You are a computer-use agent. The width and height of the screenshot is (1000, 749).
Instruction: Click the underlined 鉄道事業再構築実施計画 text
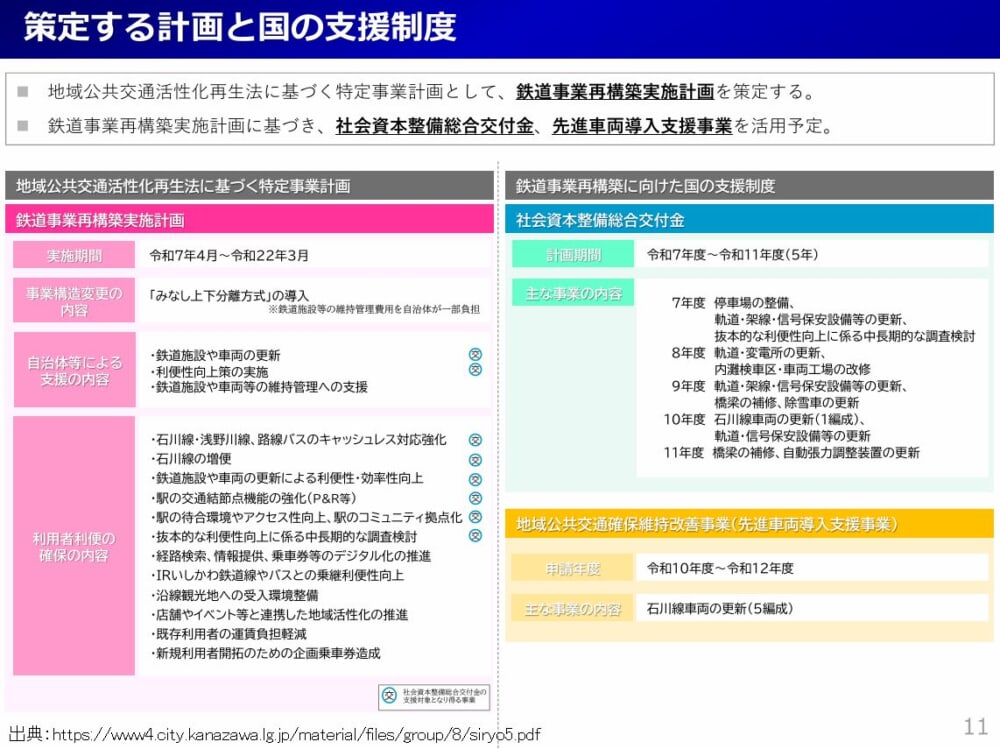click(x=615, y=92)
